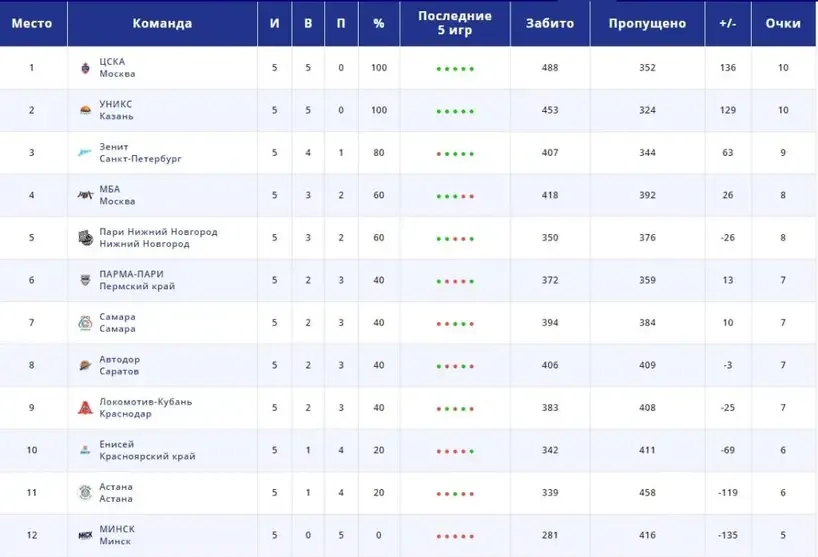818x557 pixels.
Task: Select the place number 12 cell
Action: tap(32, 535)
